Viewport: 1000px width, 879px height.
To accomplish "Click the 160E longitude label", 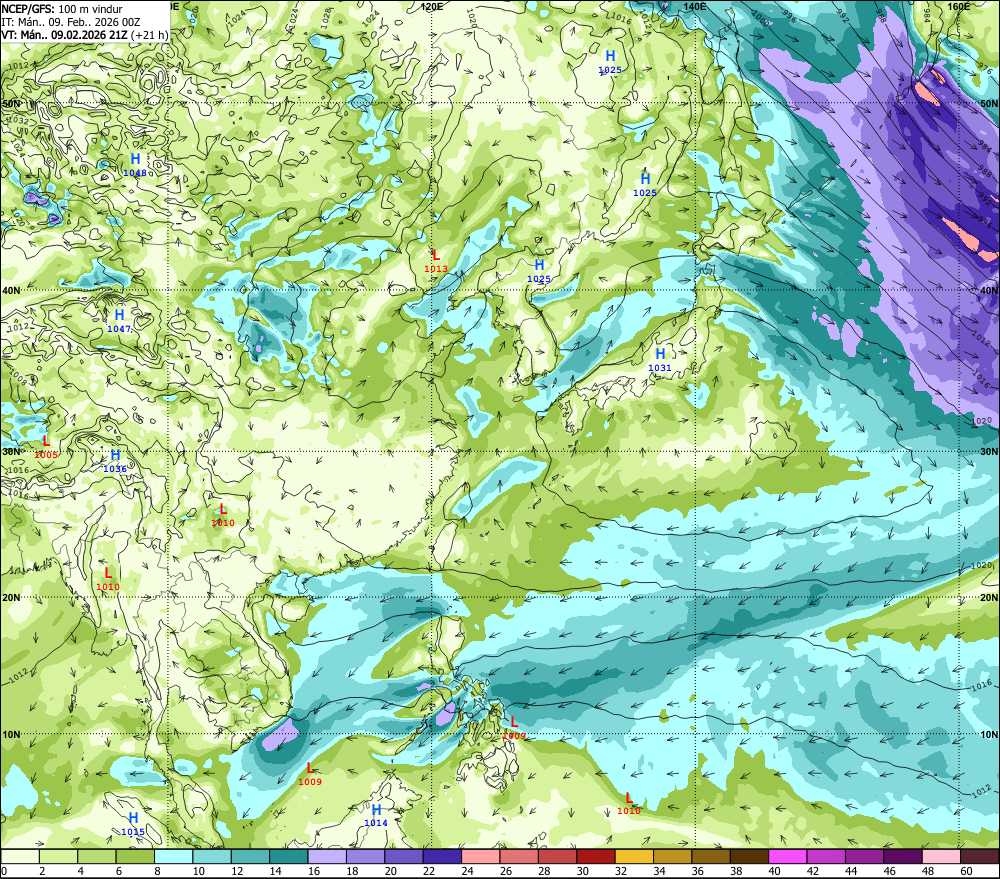I will [x=958, y=6].
